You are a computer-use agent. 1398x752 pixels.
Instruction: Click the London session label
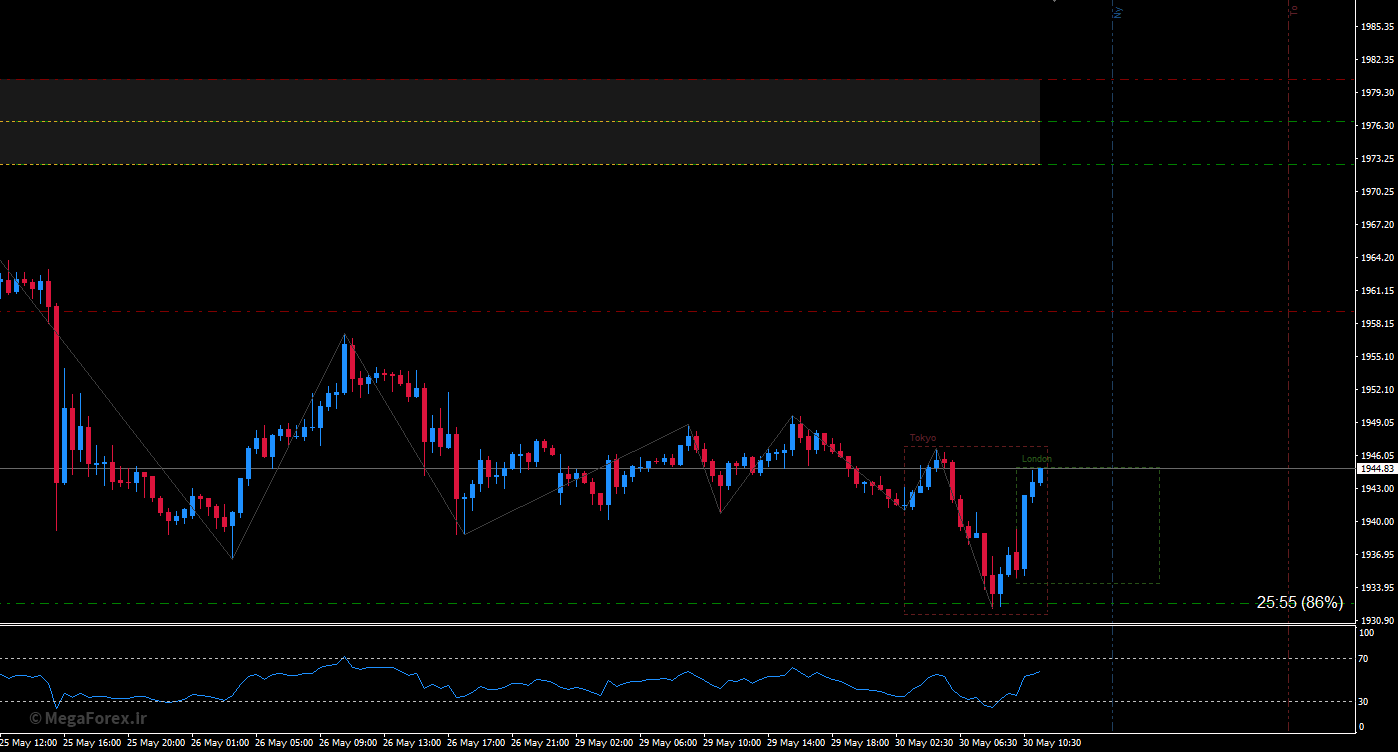[x=1036, y=459]
